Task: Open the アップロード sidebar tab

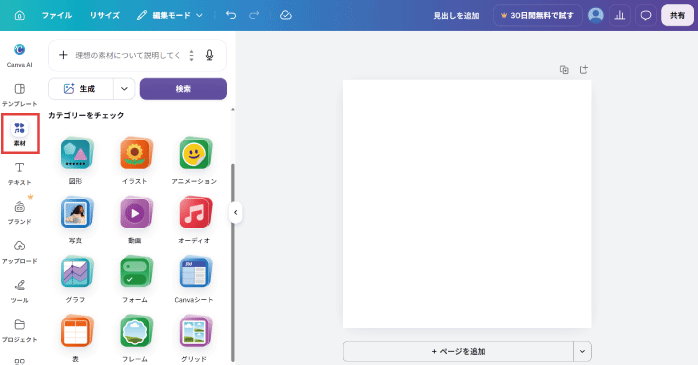Action: click(x=20, y=252)
